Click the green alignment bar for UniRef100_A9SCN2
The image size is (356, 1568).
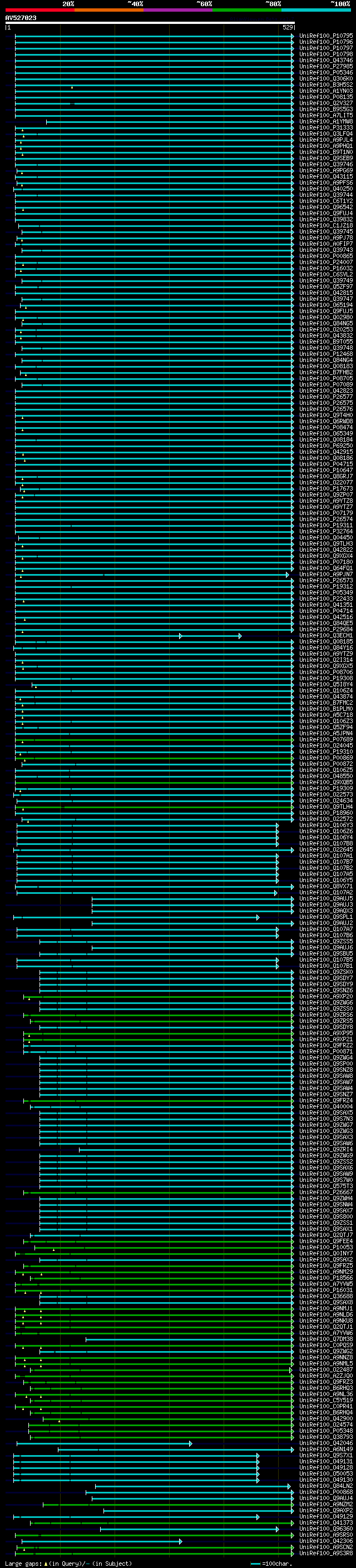(155, 1547)
